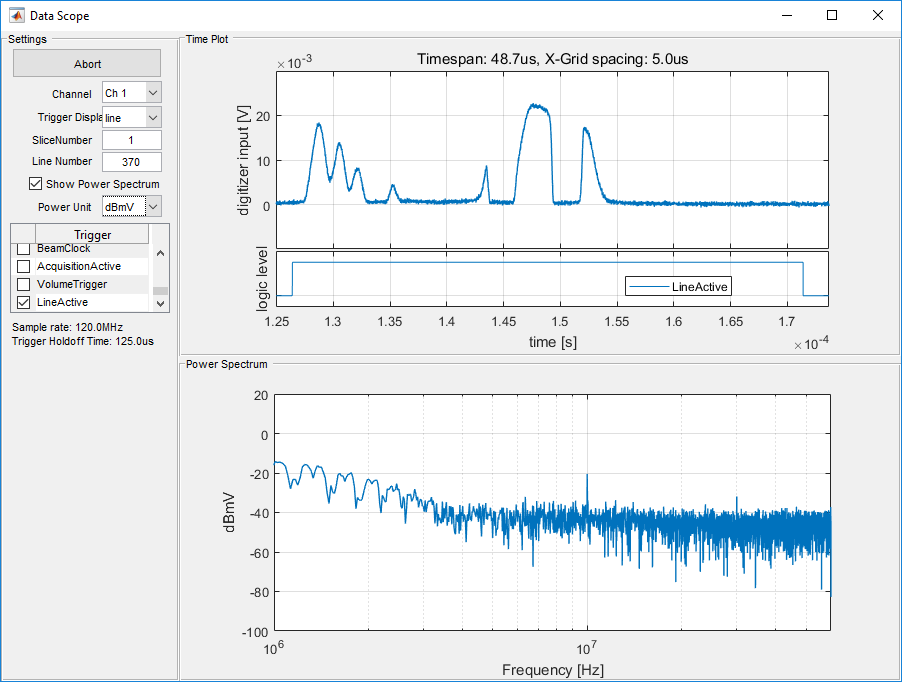The width and height of the screenshot is (902, 682).
Task: Enable the BeamClock trigger checkbox
Action: [24, 249]
